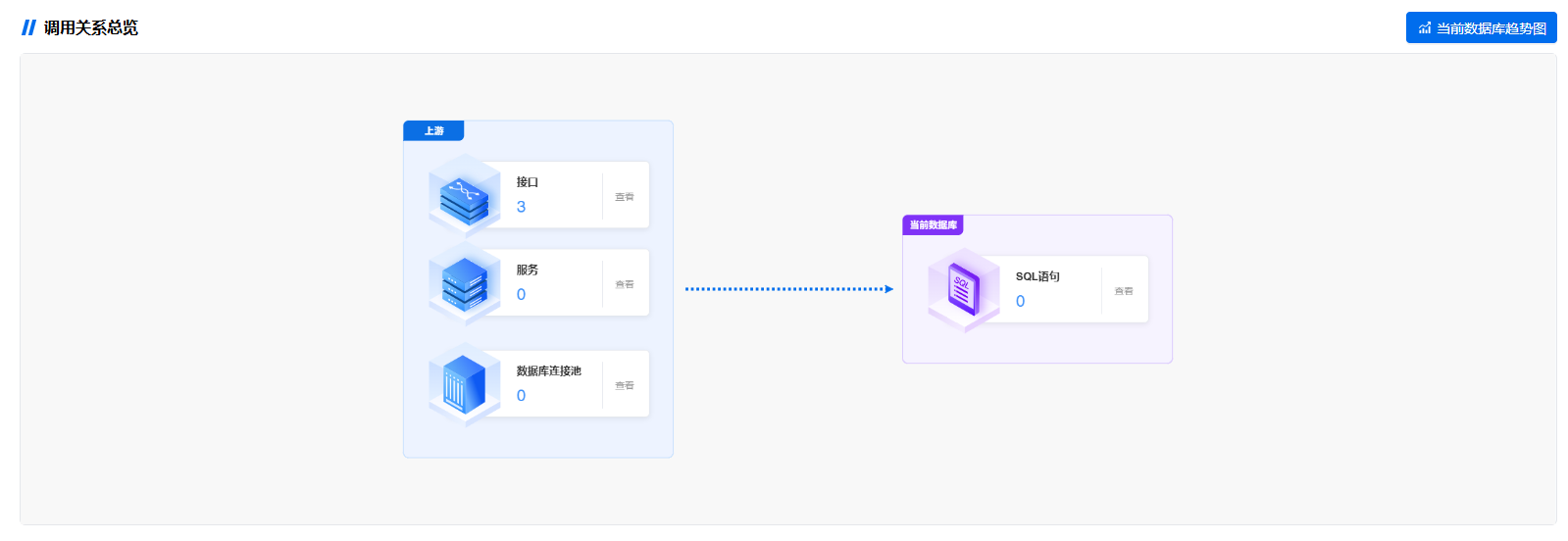Click the chart icon in 当前数据库趋势图 button

[x=1425, y=28]
